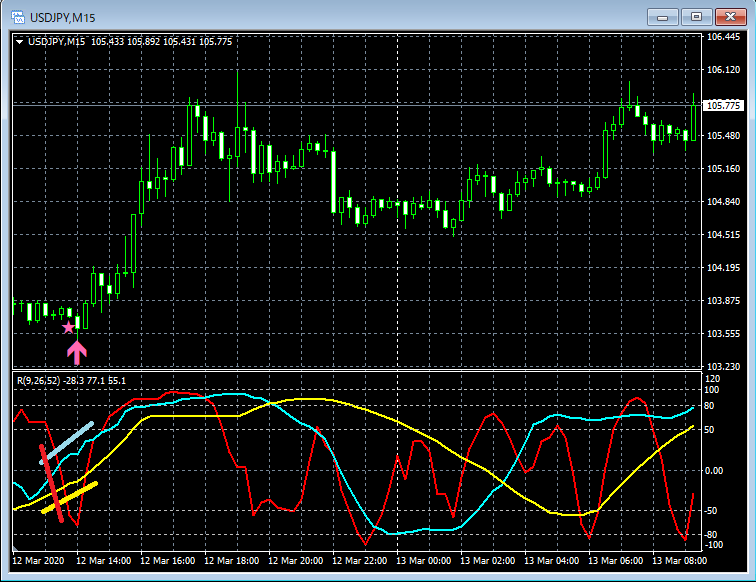Screen dimensions: 756x582
Task: Click the current price label 105.775
Action: (722, 105)
